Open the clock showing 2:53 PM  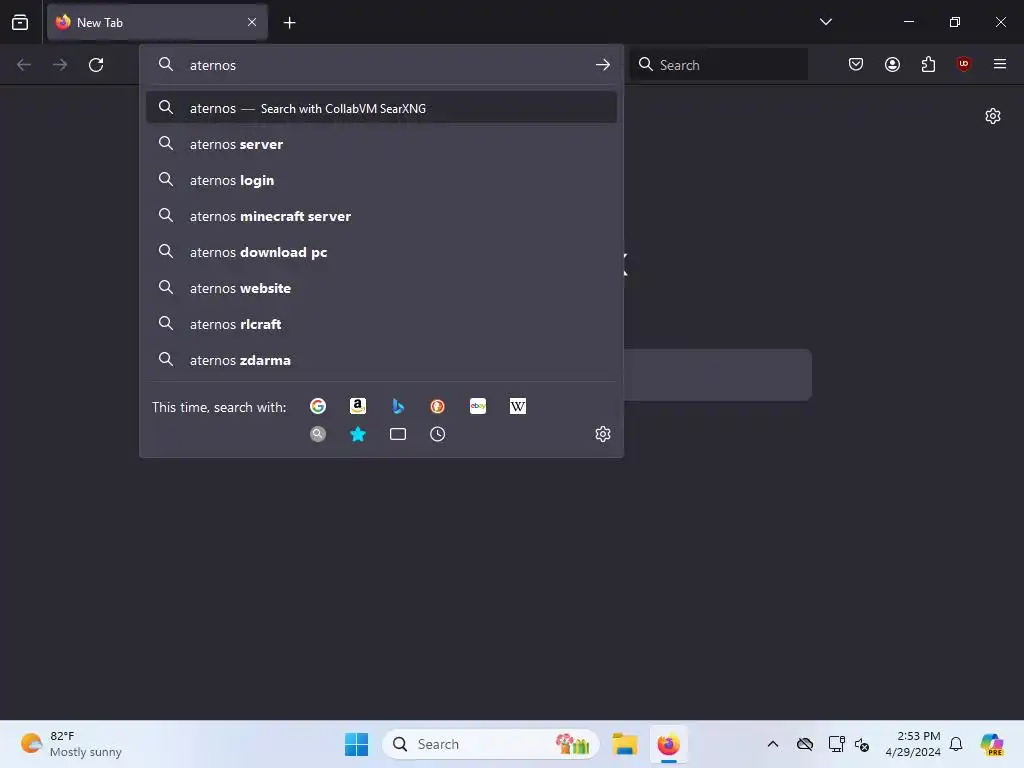click(x=913, y=744)
